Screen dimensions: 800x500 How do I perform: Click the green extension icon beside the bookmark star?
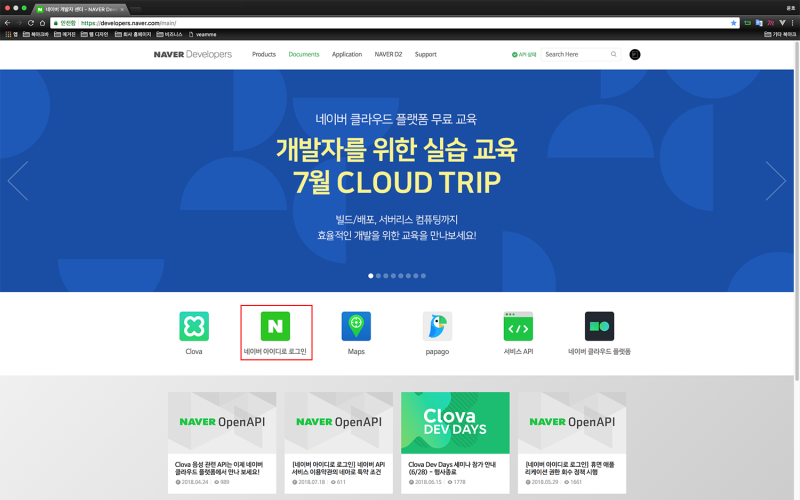click(x=747, y=23)
